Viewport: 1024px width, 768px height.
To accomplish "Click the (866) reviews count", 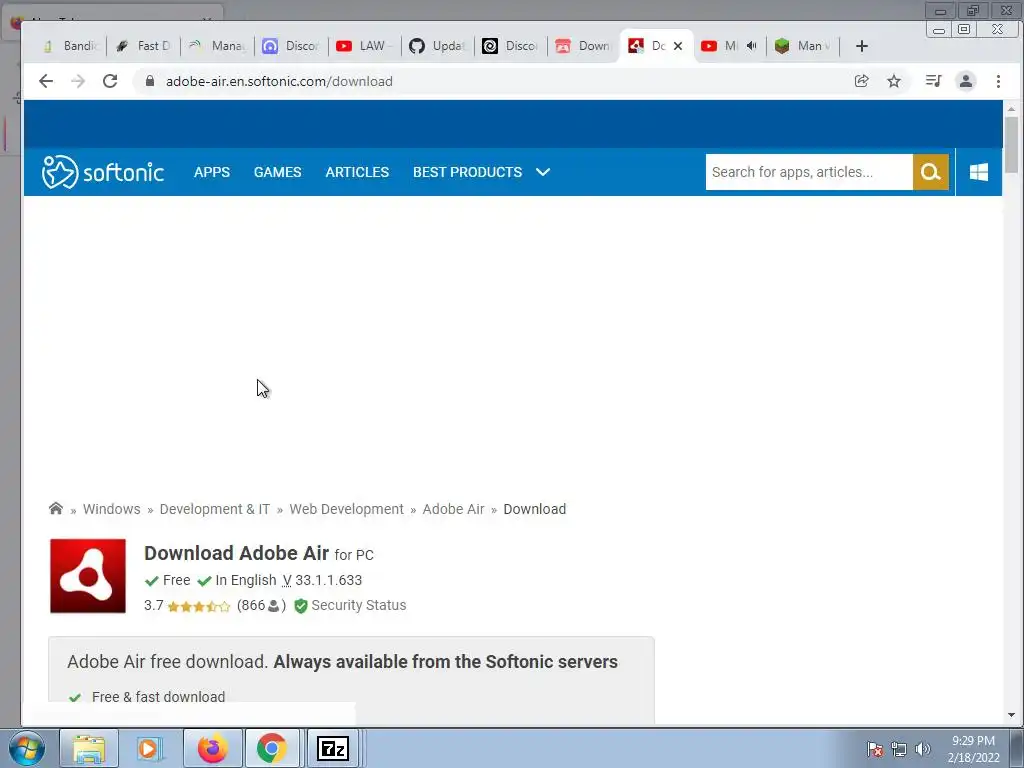I will (261, 605).
